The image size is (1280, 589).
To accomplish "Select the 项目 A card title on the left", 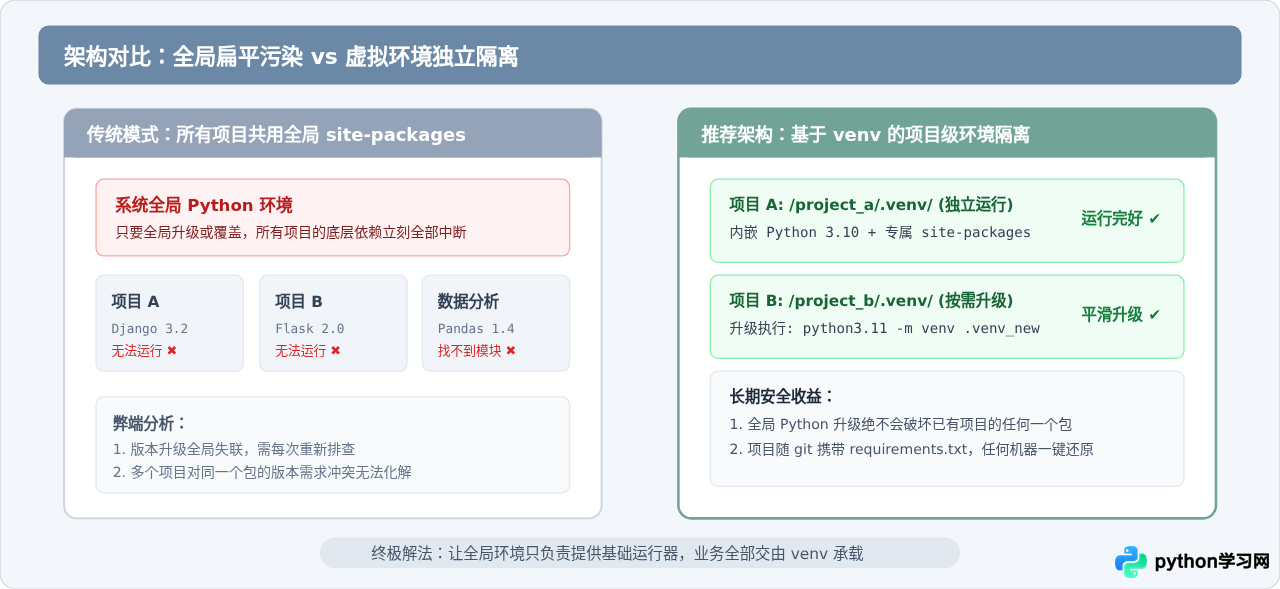I will click(x=135, y=301).
